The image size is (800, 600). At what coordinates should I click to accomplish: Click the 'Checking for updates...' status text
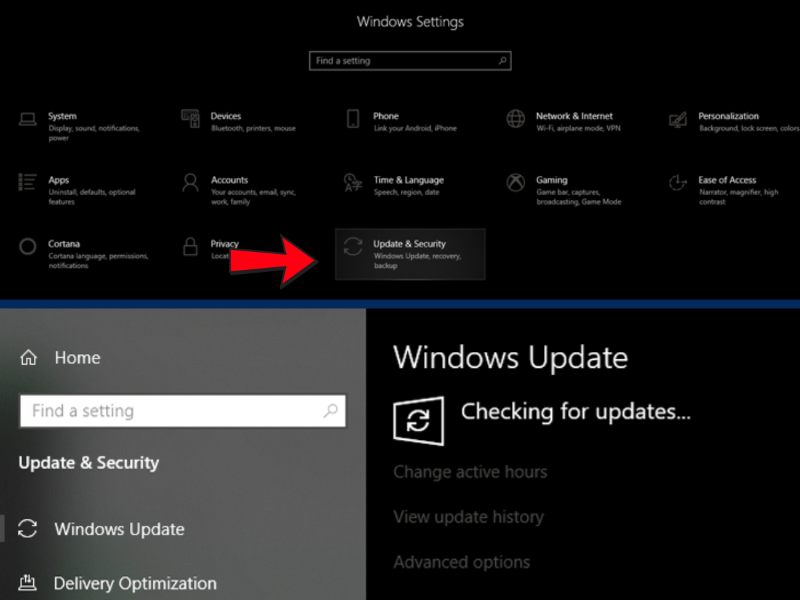pos(576,411)
